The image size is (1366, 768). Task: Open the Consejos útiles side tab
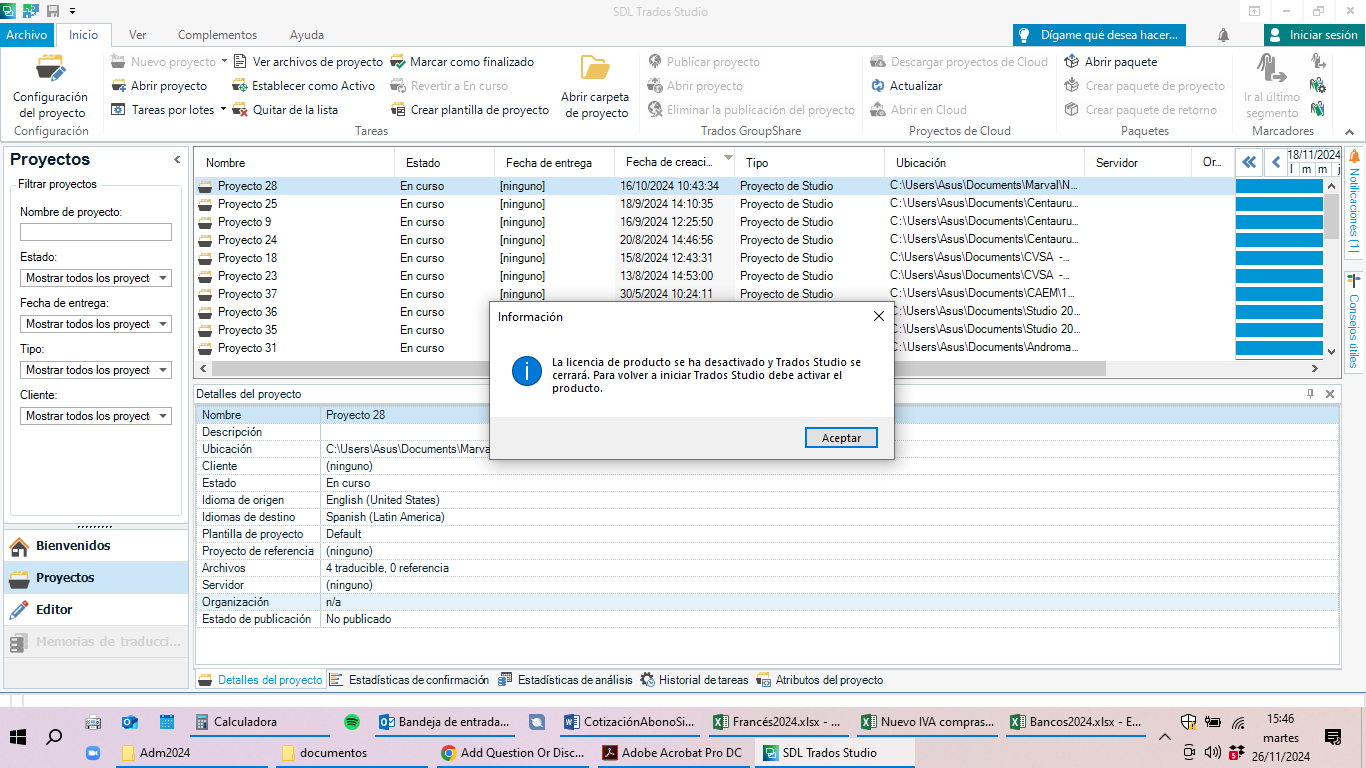point(1355,322)
